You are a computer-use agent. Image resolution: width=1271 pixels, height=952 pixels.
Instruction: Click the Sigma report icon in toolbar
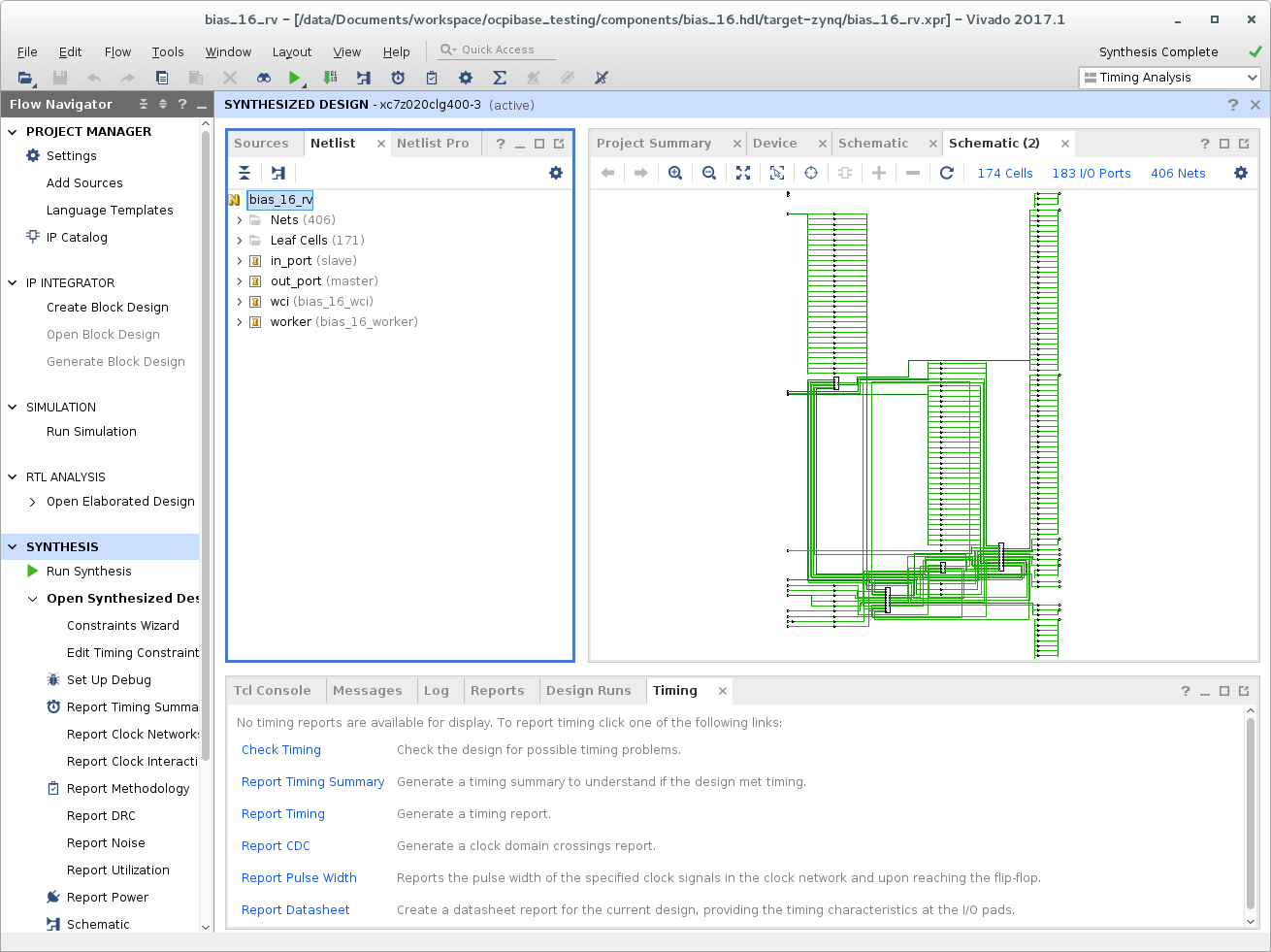coord(500,78)
